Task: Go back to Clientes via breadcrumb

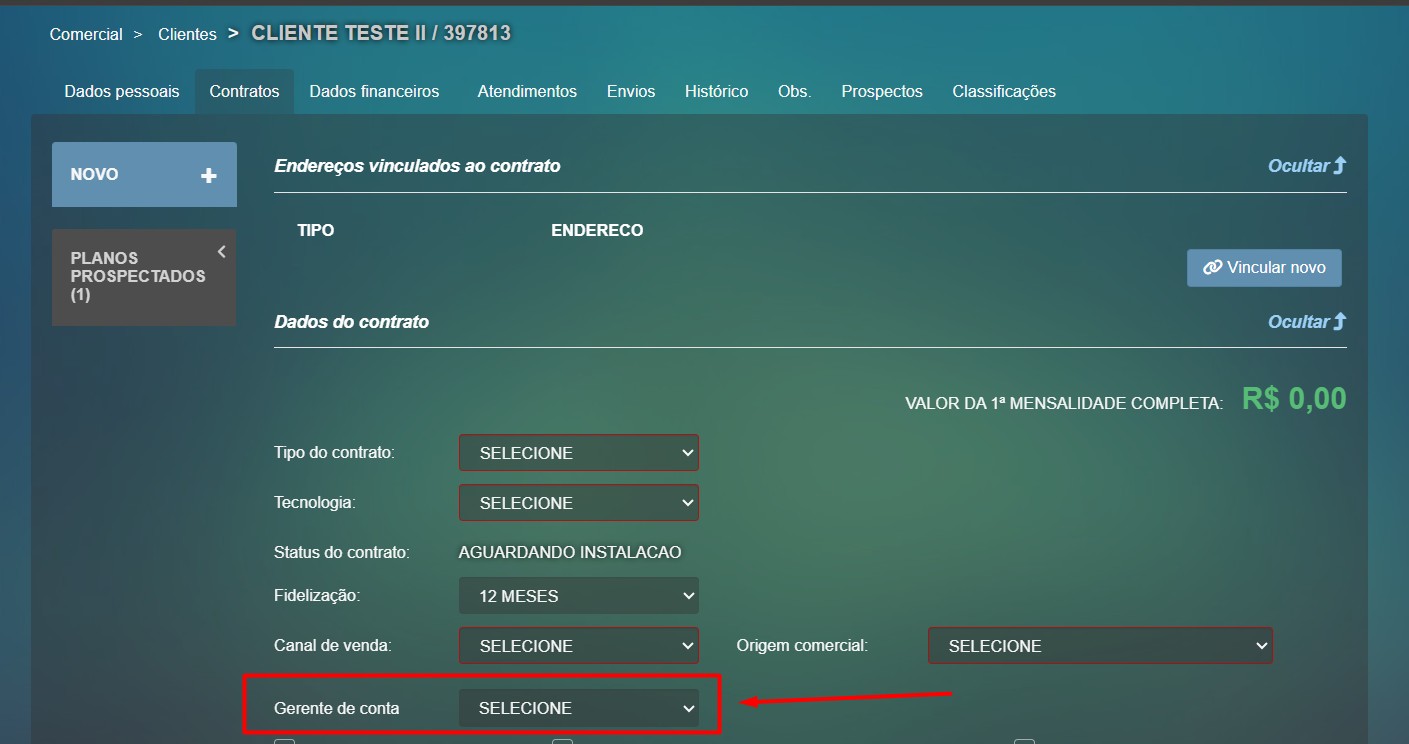Action: click(187, 34)
